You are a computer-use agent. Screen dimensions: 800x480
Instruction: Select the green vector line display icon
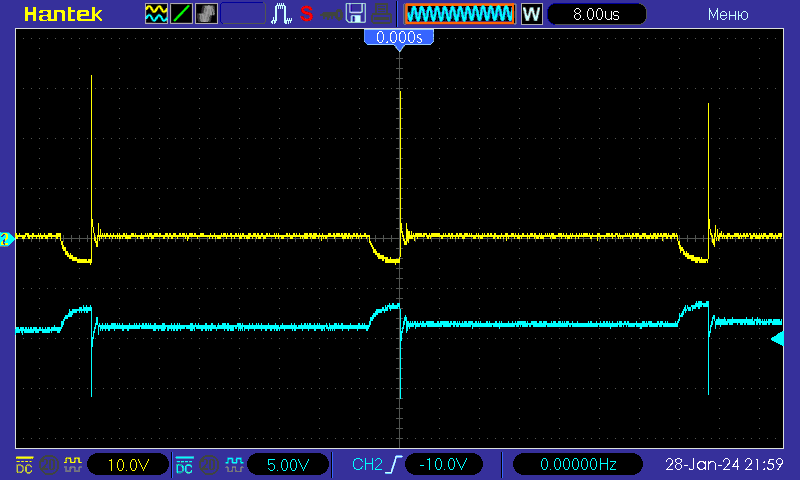[181, 14]
